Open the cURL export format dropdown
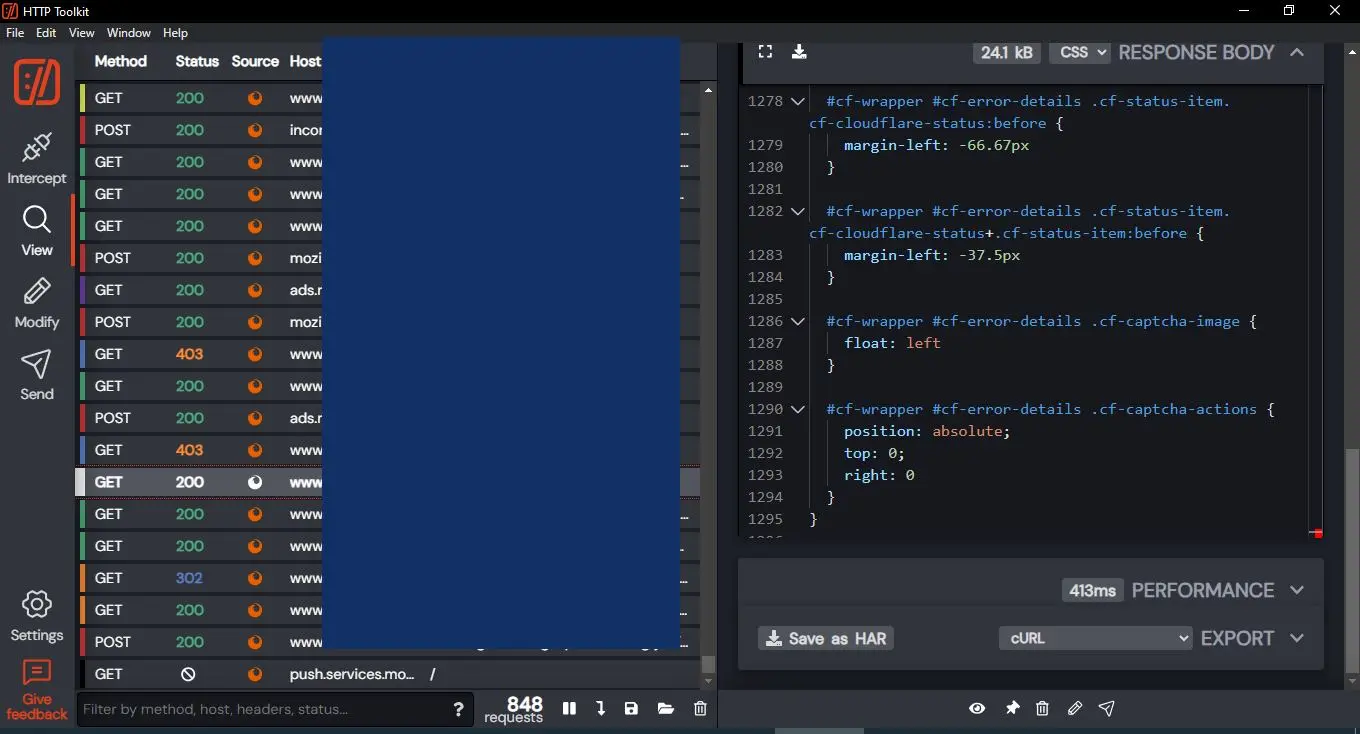This screenshot has height=734, width=1360. pos(1095,638)
